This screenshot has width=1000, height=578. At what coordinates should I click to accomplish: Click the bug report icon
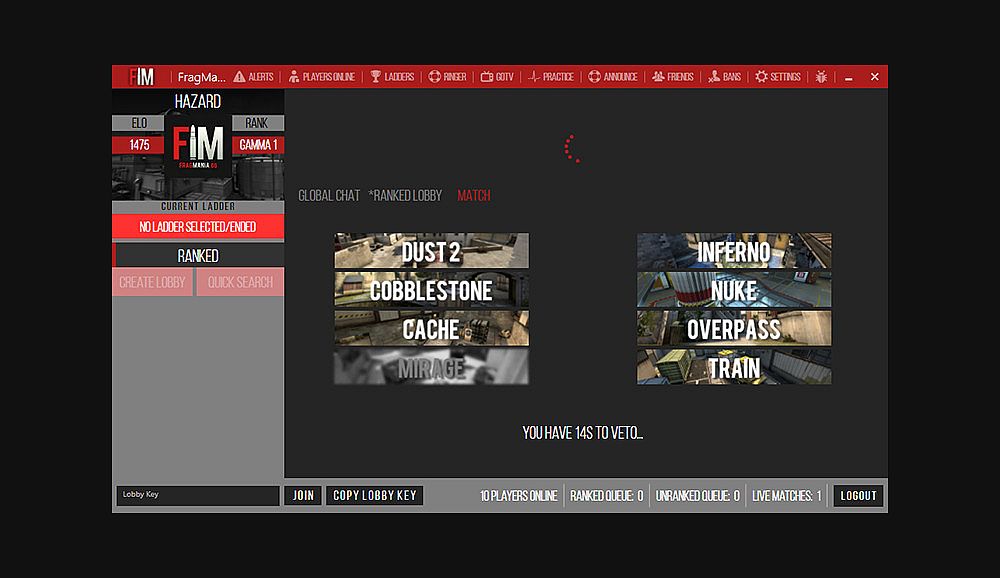pos(821,77)
